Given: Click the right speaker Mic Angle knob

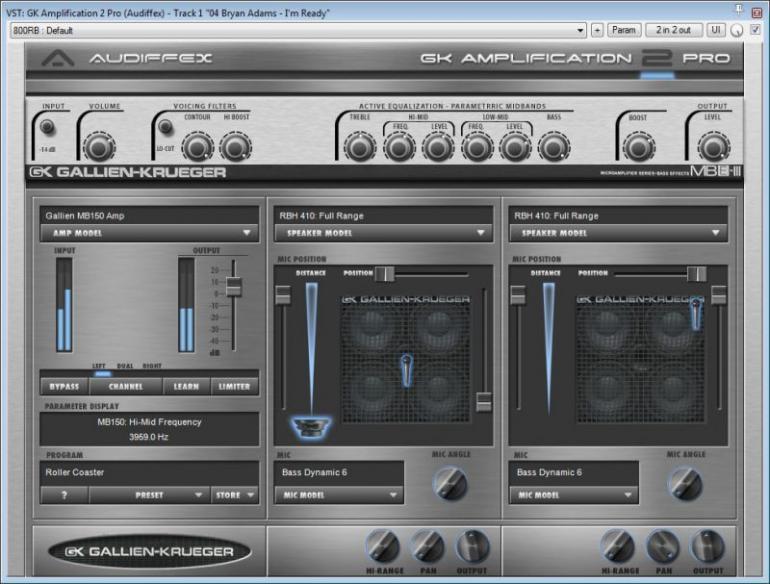Looking at the screenshot, I should (x=685, y=483).
